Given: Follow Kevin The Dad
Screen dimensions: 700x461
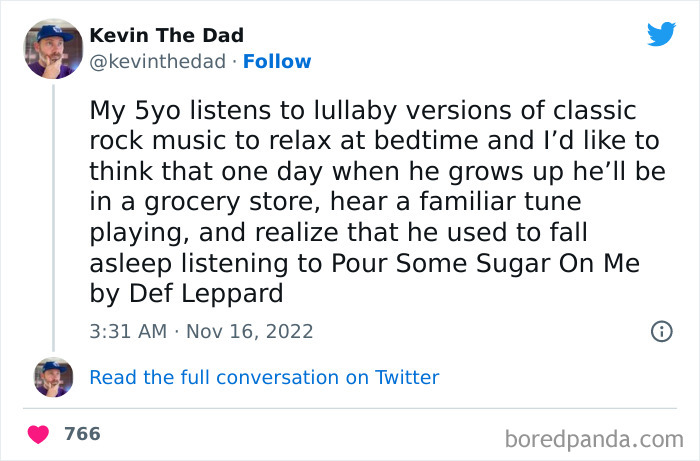Looking at the screenshot, I should [x=279, y=62].
